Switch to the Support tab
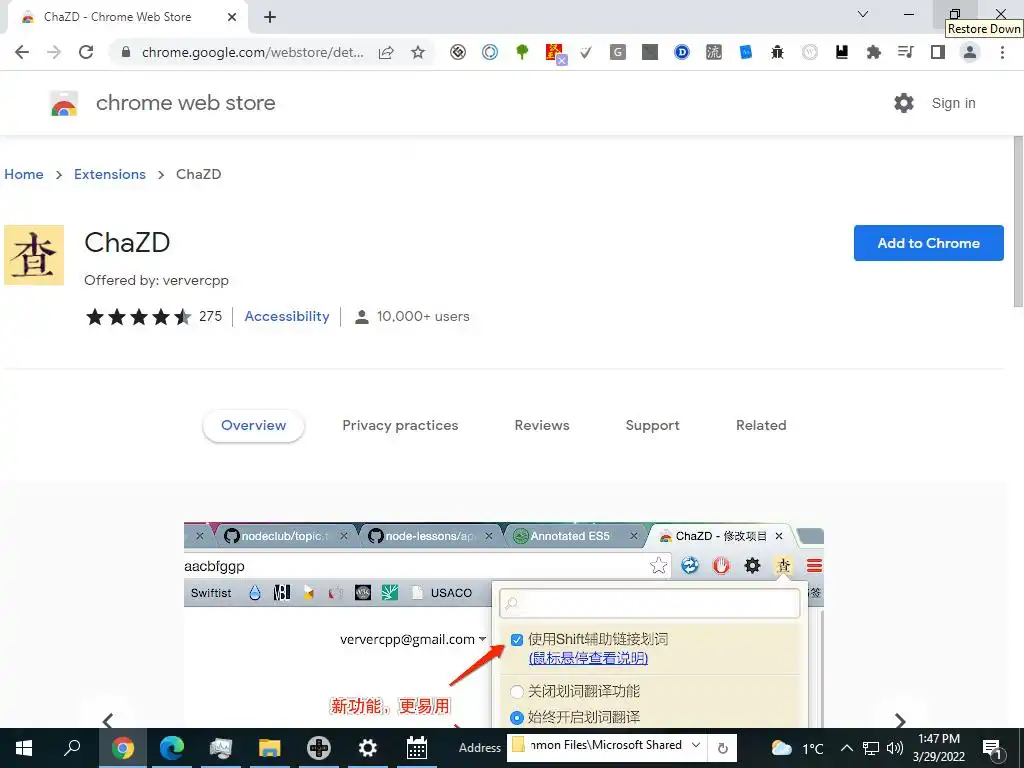 click(652, 425)
